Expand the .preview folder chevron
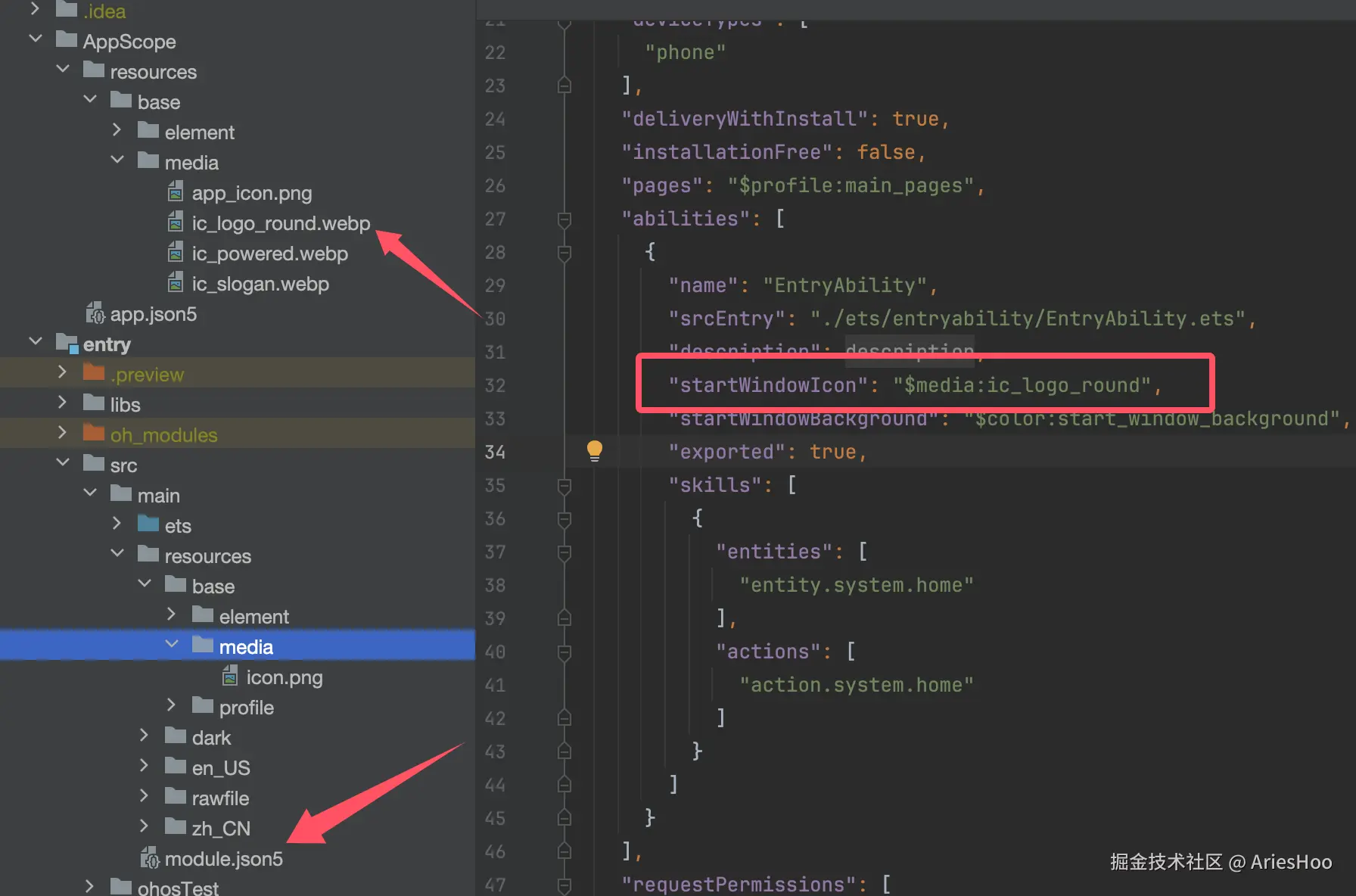Screen dimensions: 1356x896 point(62,372)
